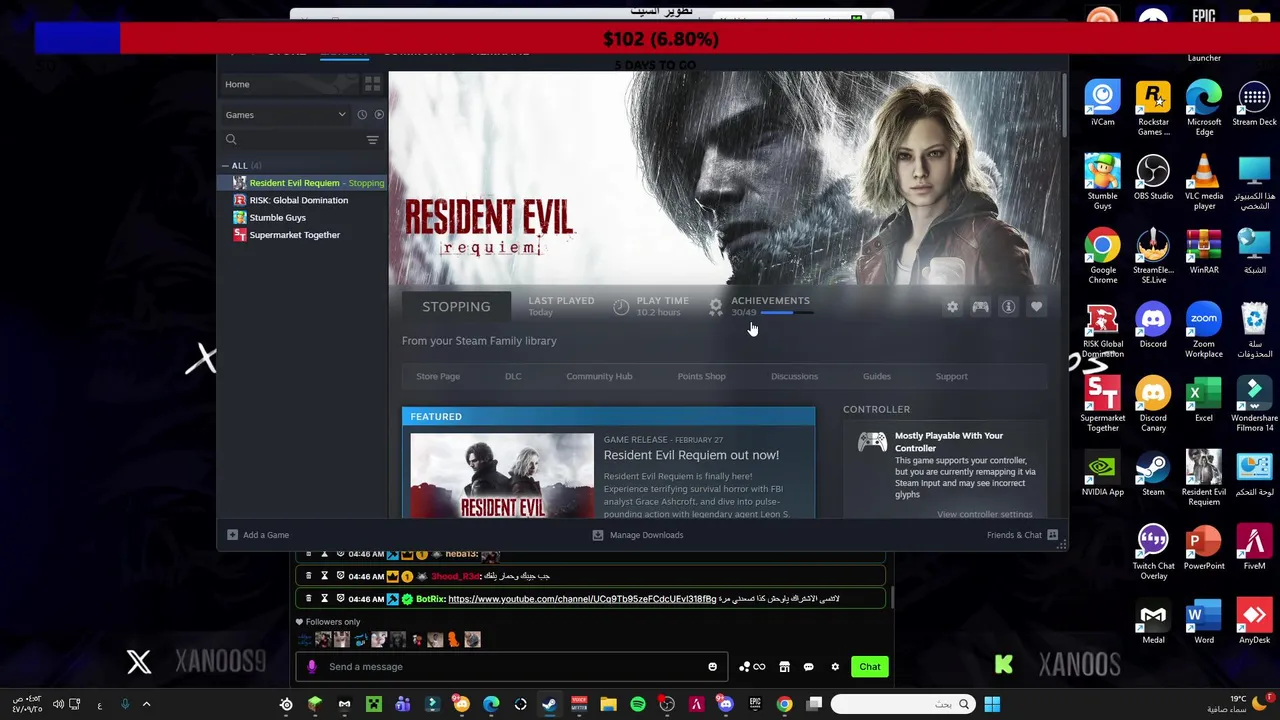Screen dimensions: 1280x720
Task: Click the ready-to-play filter icon beside Games
Action: pos(378,115)
